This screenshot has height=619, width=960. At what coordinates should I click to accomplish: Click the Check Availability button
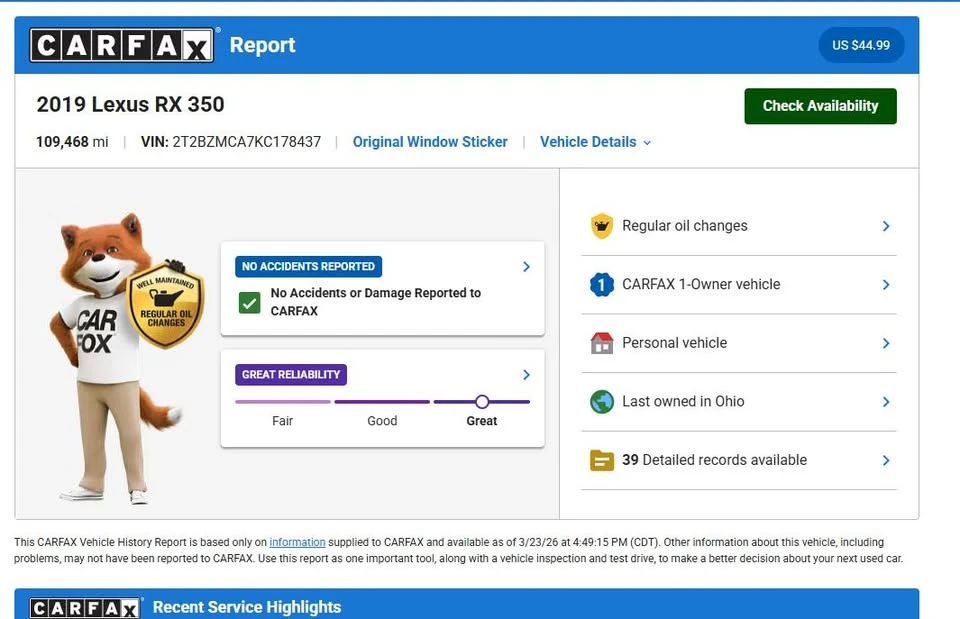[820, 106]
